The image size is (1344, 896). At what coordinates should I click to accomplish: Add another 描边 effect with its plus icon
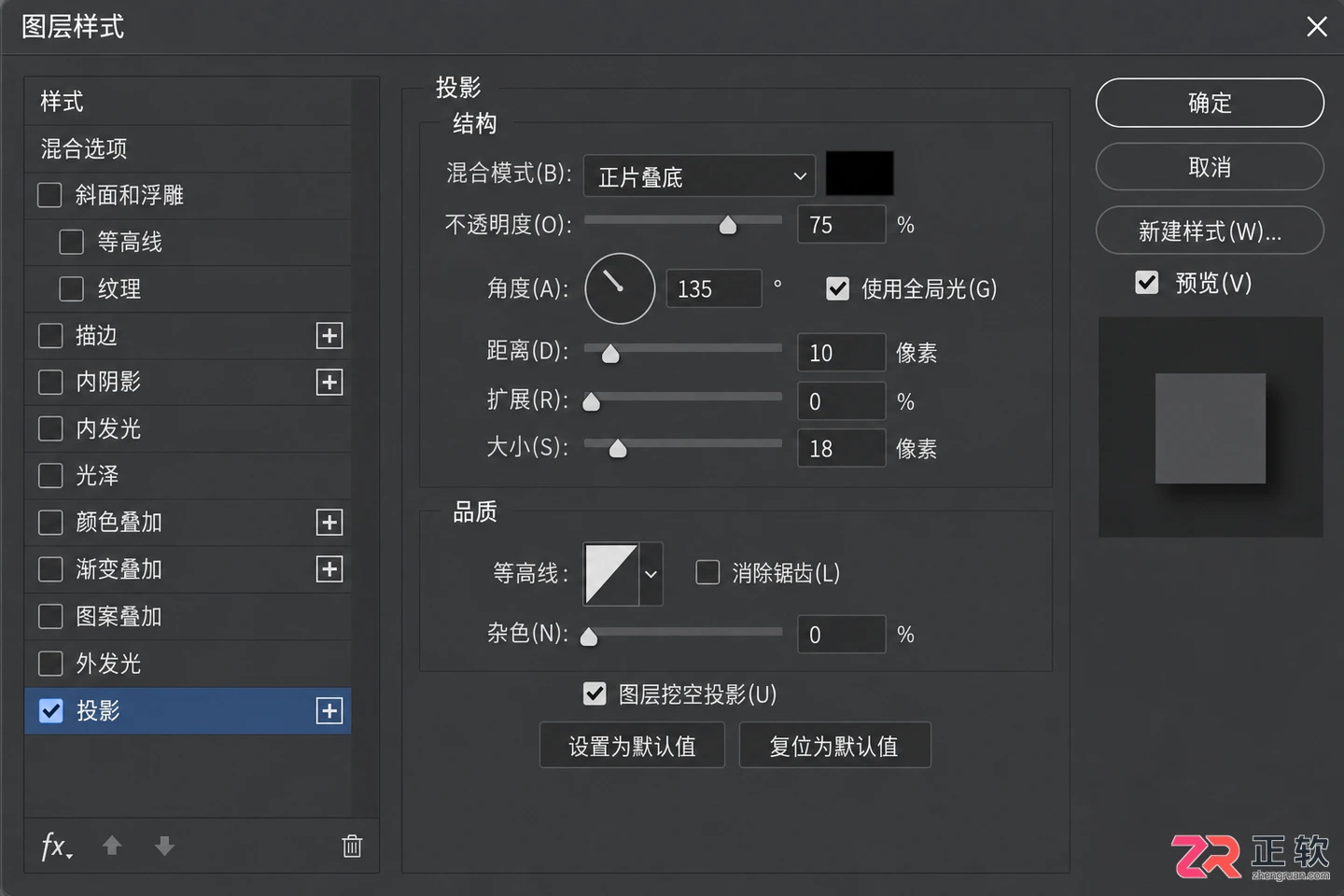click(x=329, y=336)
